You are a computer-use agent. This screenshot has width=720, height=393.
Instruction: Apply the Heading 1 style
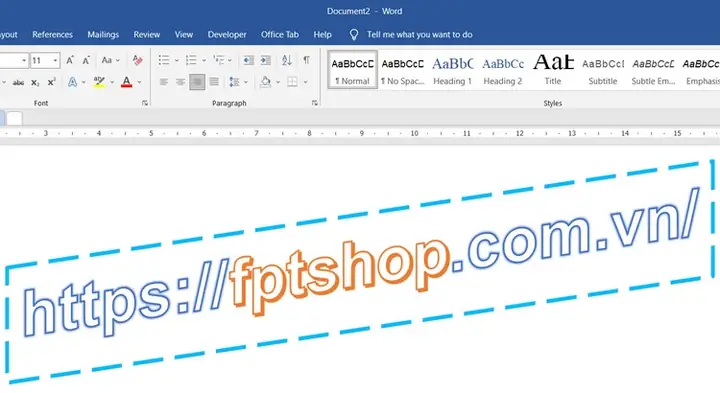(453, 70)
